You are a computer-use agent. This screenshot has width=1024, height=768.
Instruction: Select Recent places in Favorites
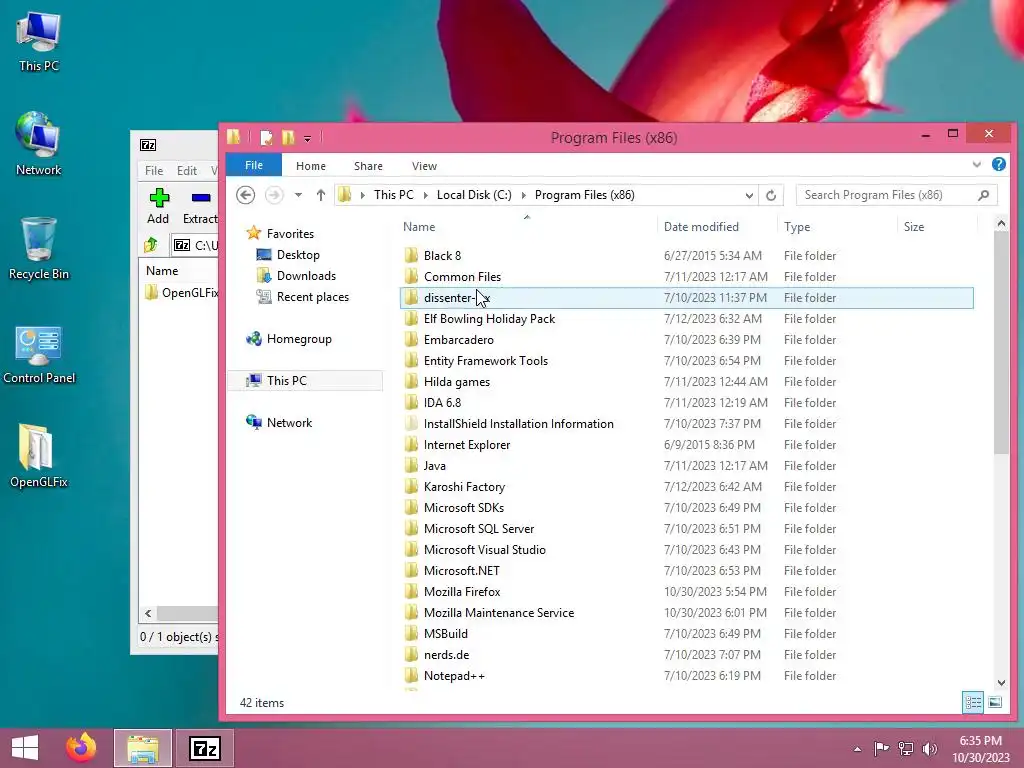coord(312,296)
